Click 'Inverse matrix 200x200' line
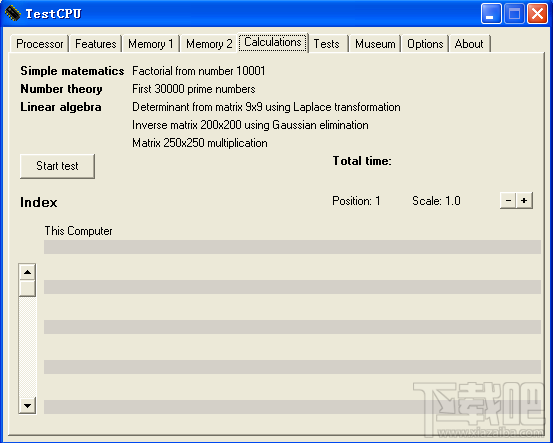Screen dimensions: 553x443 click(x=250, y=125)
